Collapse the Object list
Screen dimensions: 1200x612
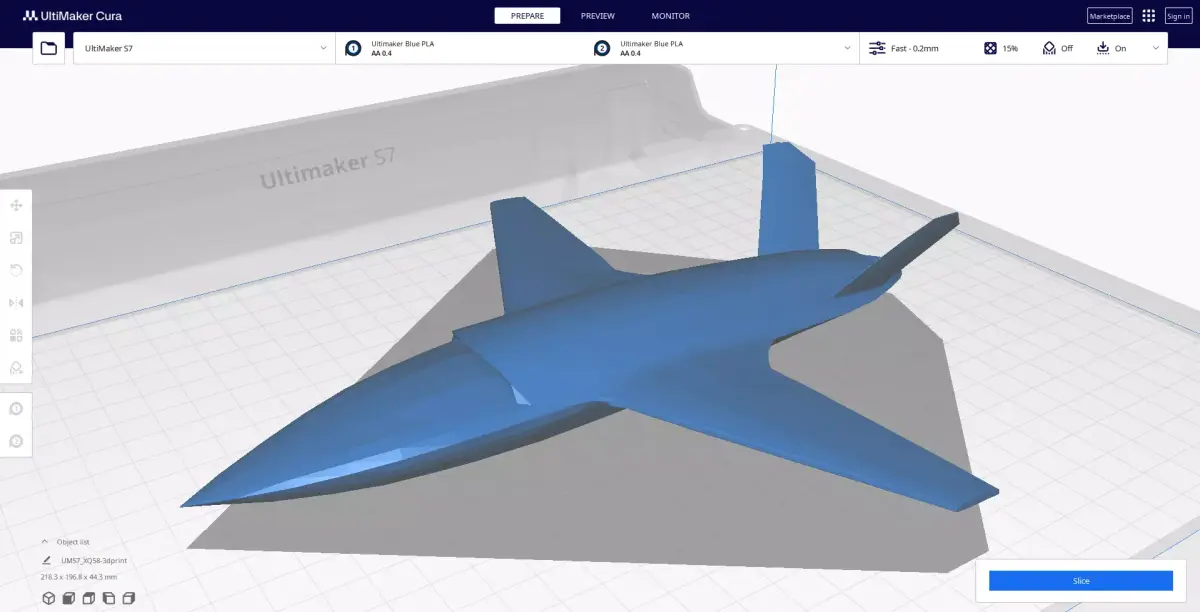pos(45,542)
